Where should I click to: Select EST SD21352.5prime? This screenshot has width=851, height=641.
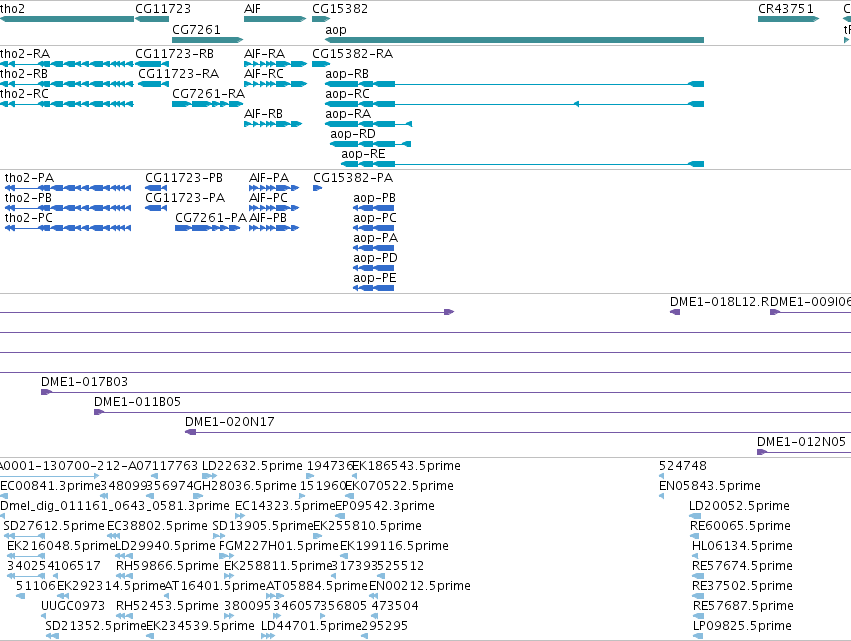pos(52,636)
